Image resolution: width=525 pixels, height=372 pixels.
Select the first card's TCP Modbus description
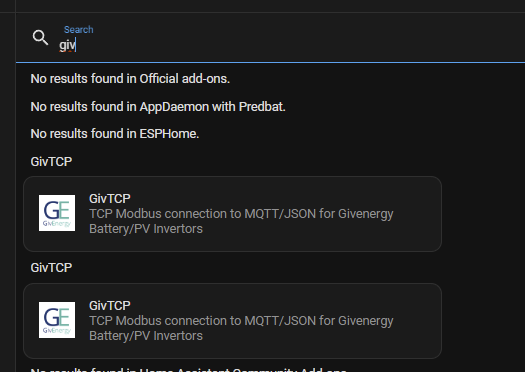click(x=241, y=221)
